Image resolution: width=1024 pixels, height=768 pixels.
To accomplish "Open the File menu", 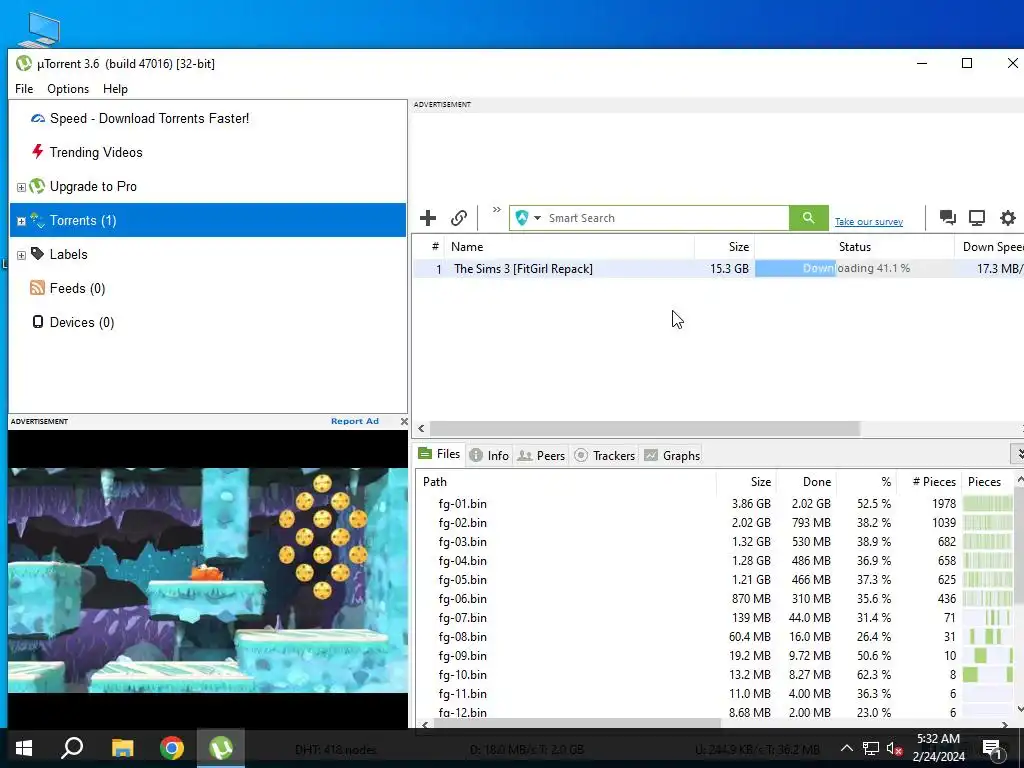I will coord(24,89).
